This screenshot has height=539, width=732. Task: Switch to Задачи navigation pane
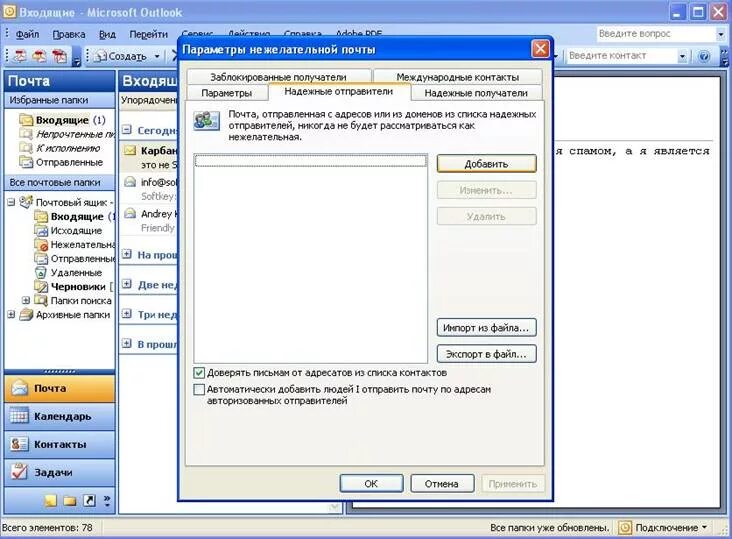tap(59, 472)
